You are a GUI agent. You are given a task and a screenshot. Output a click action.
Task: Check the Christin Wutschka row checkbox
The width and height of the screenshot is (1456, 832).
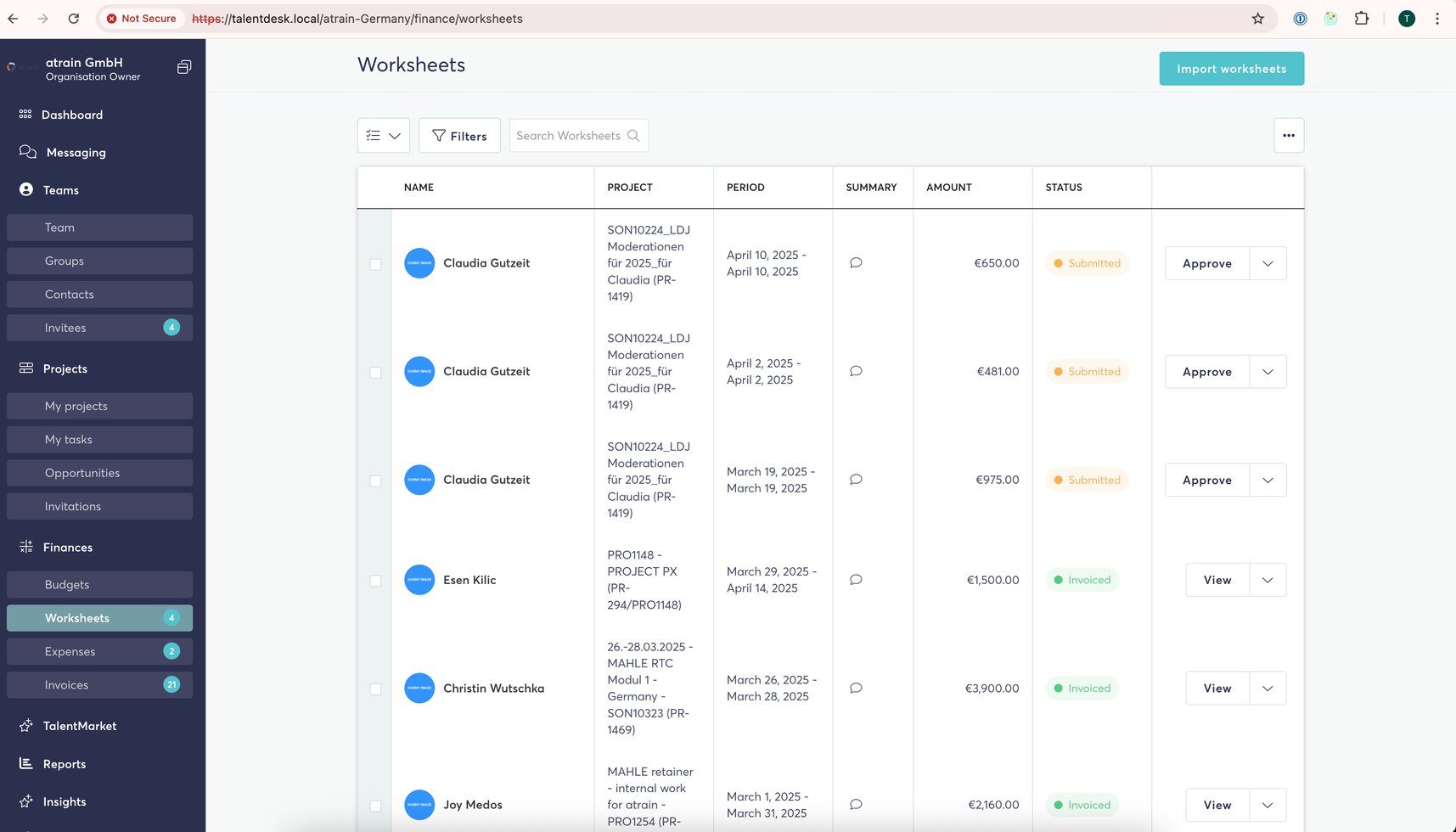click(375, 689)
